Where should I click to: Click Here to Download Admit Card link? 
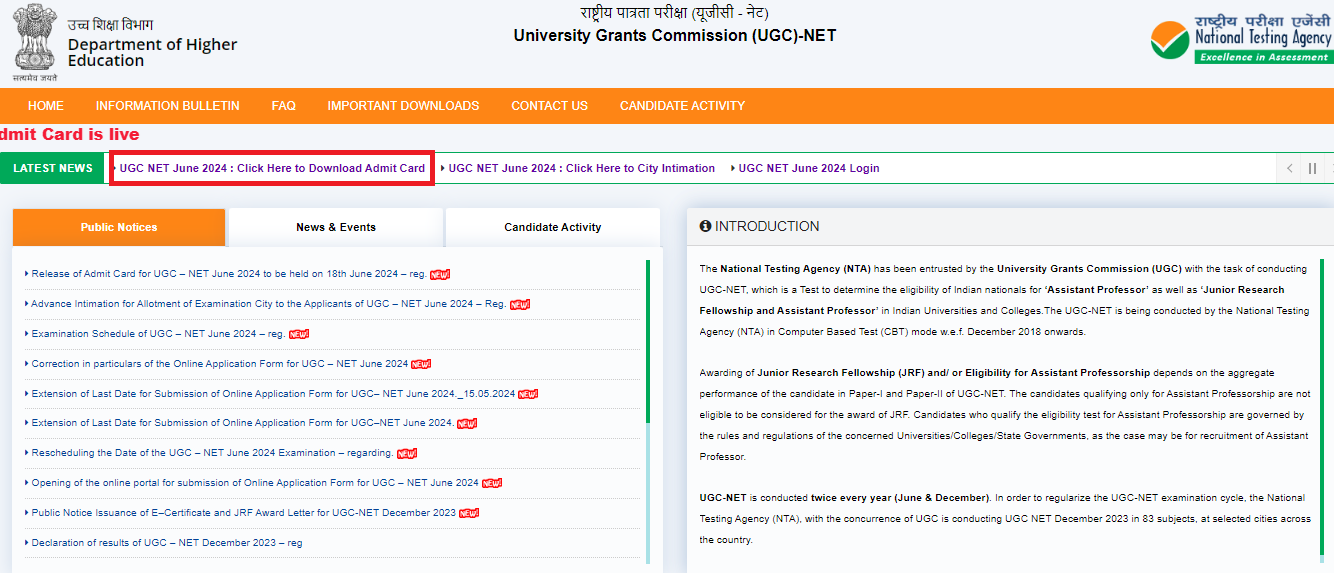point(272,168)
